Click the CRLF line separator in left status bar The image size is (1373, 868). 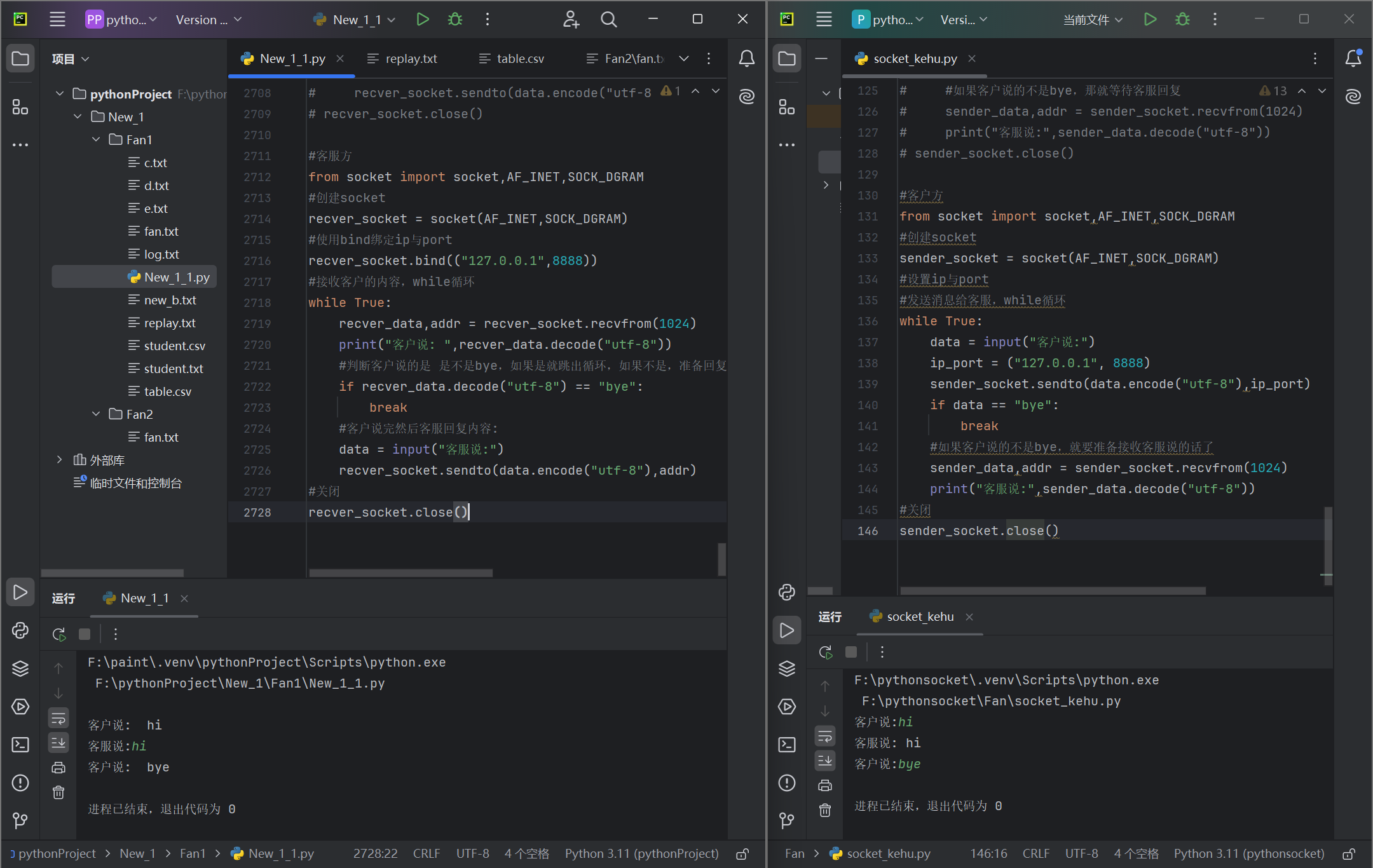pos(426,853)
